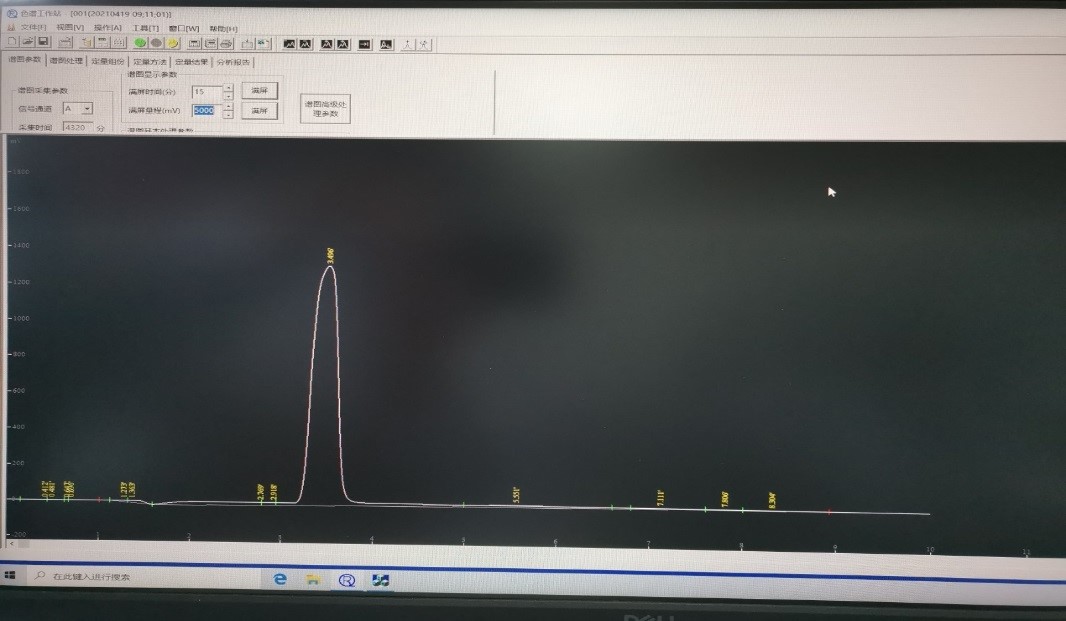Click the 谱图高级处理参数 button
The image size is (1066, 621).
(x=326, y=109)
